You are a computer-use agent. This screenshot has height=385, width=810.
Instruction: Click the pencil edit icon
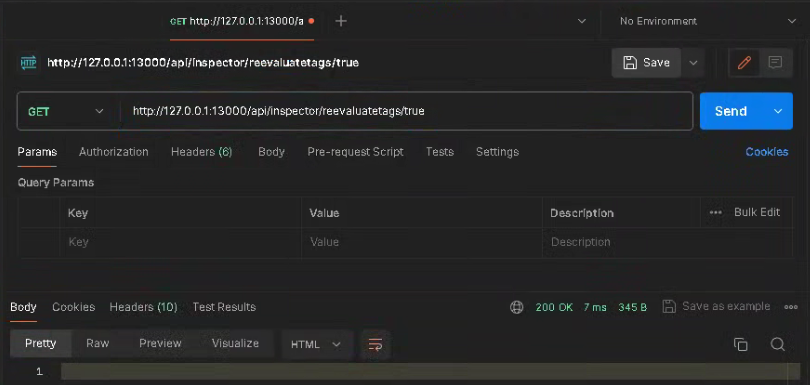[x=744, y=63]
